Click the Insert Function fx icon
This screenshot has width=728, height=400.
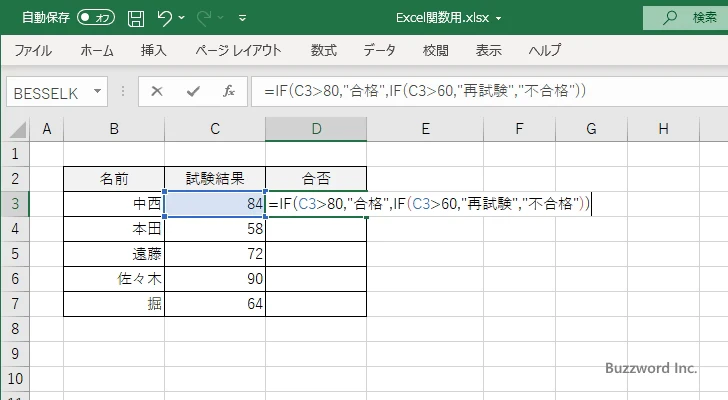[229, 91]
